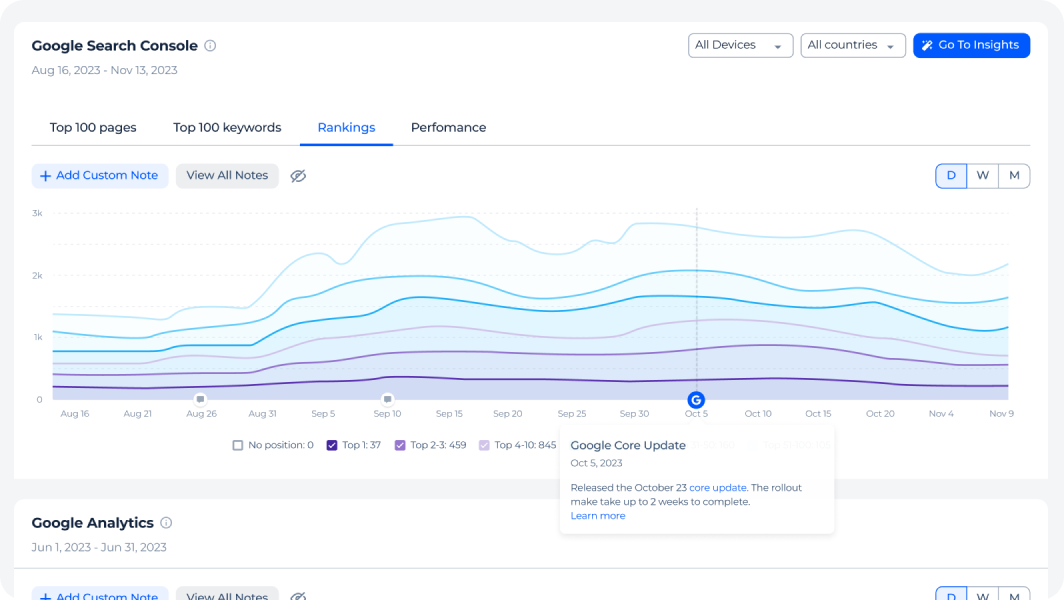
Task: Click Learn more link in tooltip
Action: (598, 516)
